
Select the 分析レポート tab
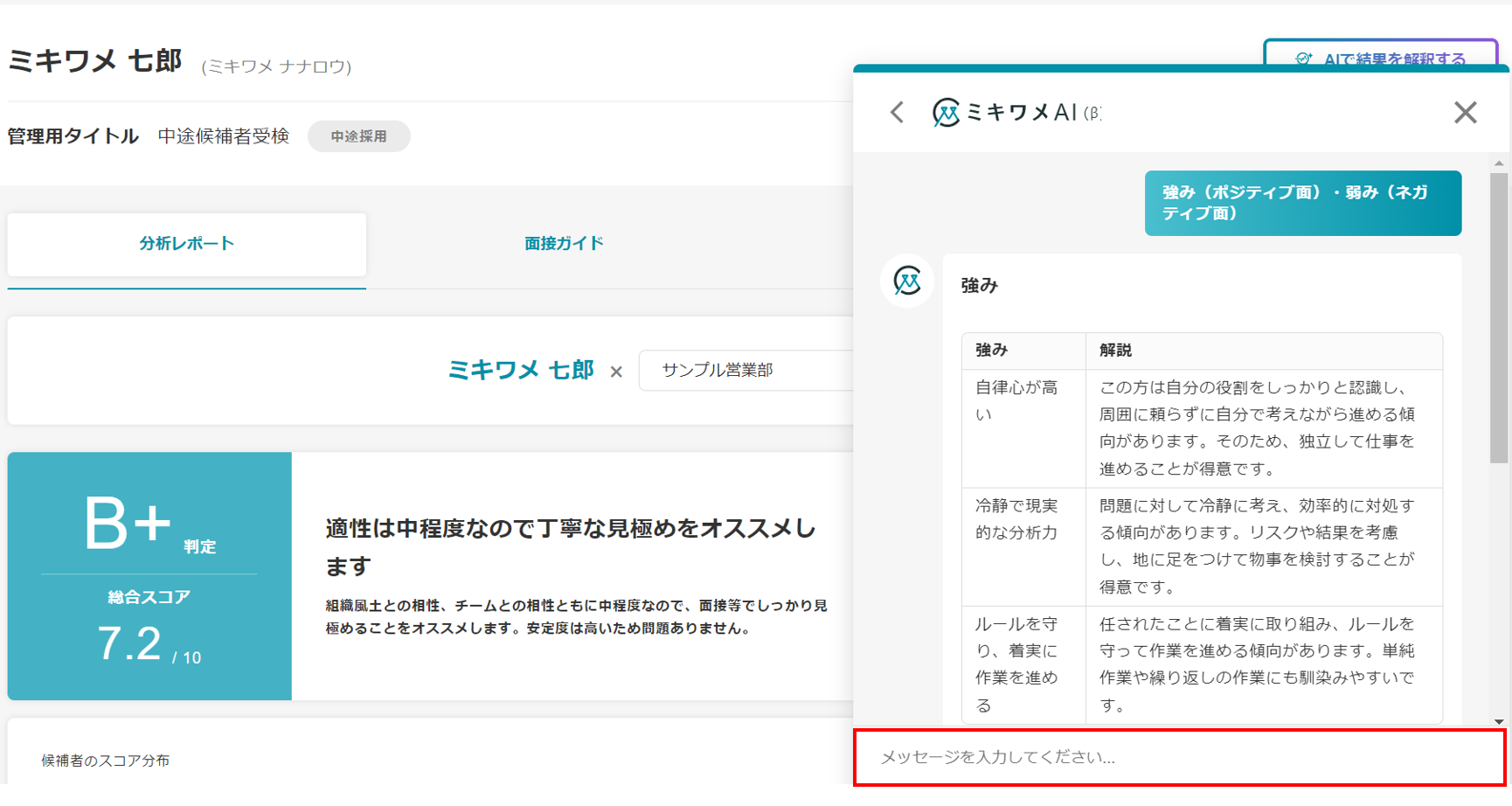click(186, 244)
